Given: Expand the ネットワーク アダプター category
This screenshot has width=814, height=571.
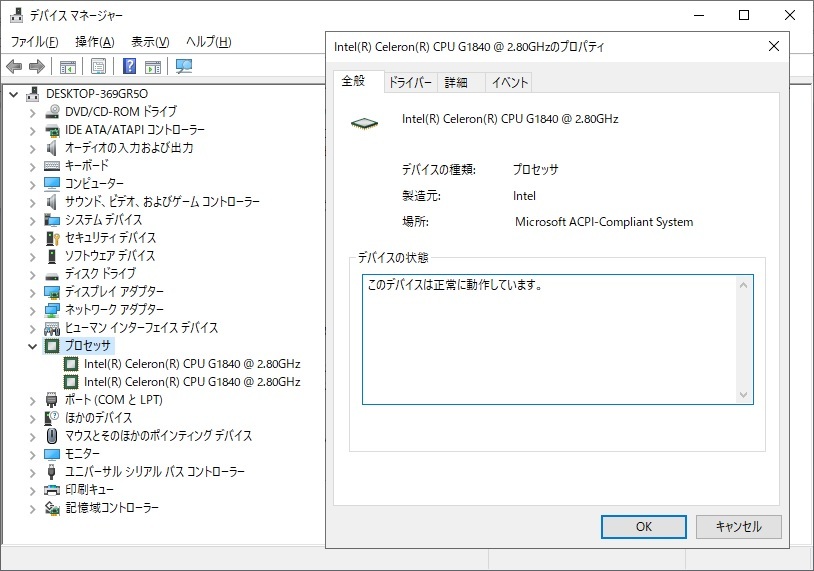Looking at the screenshot, I should [x=33, y=310].
